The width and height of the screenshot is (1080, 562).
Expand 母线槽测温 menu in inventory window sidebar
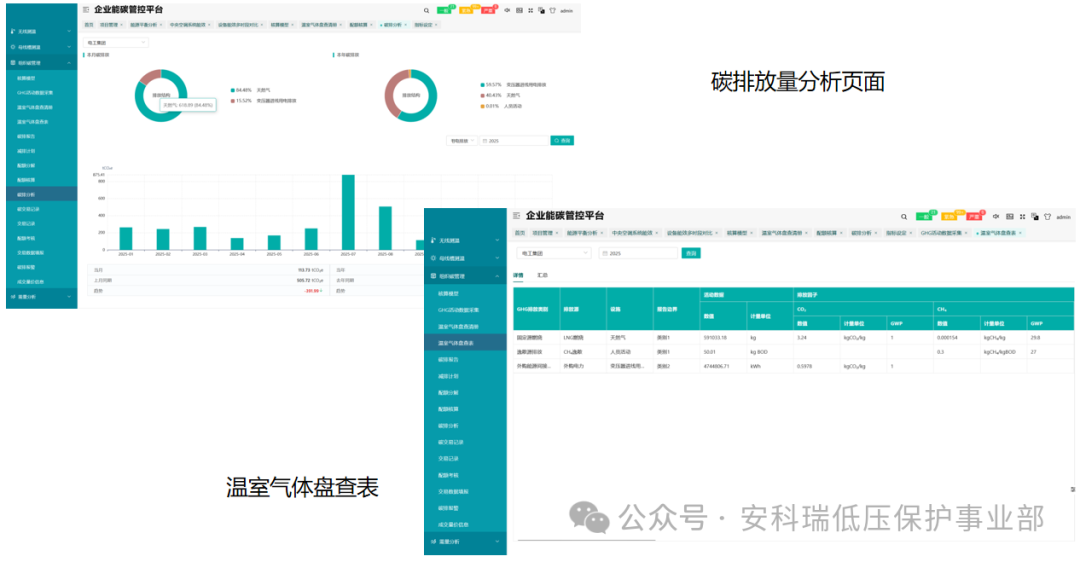[465, 258]
